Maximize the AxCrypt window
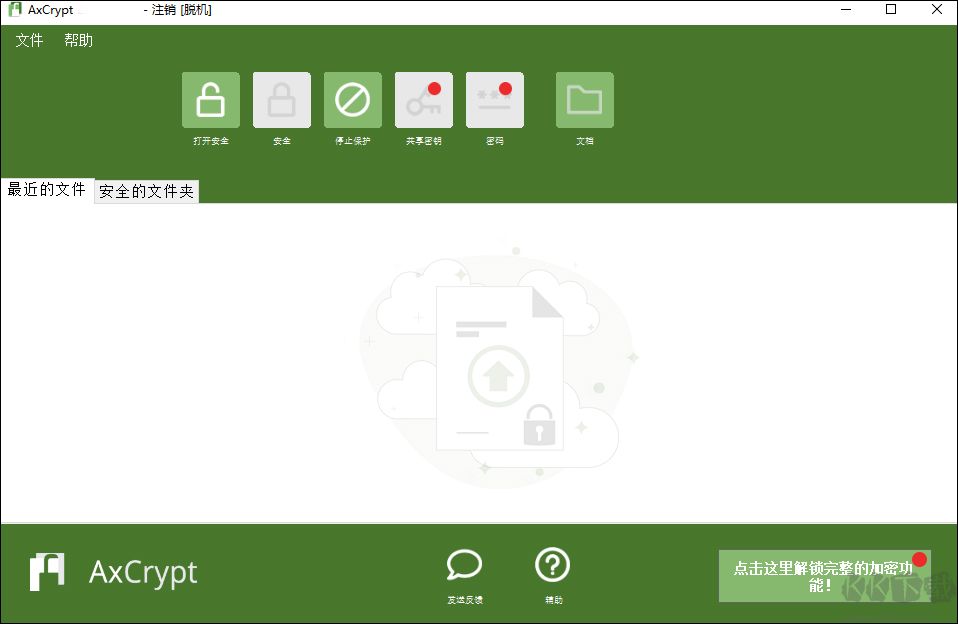 pyautogui.click(x=891, y=10)
